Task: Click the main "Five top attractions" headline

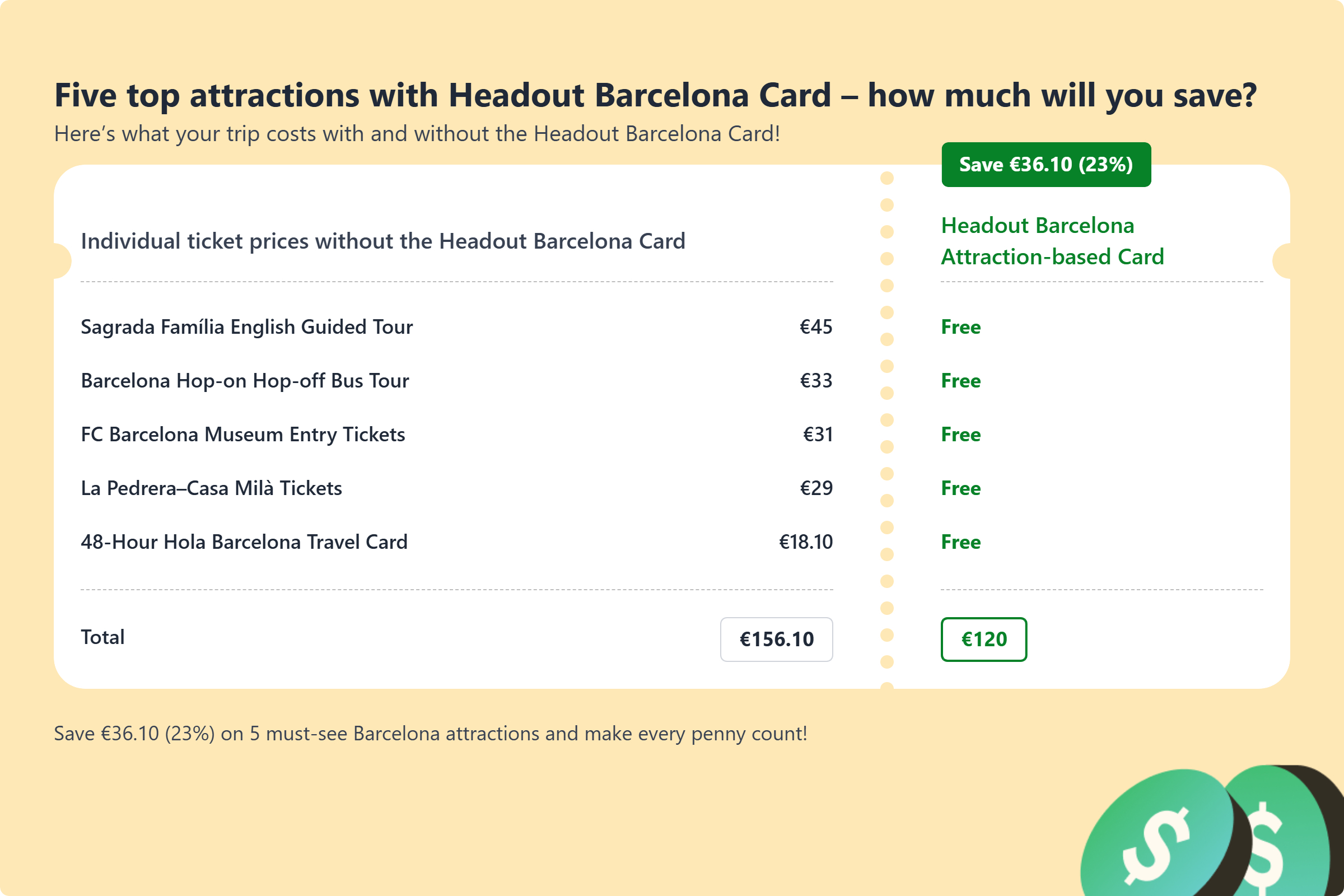Action: [x=655, y=95]
